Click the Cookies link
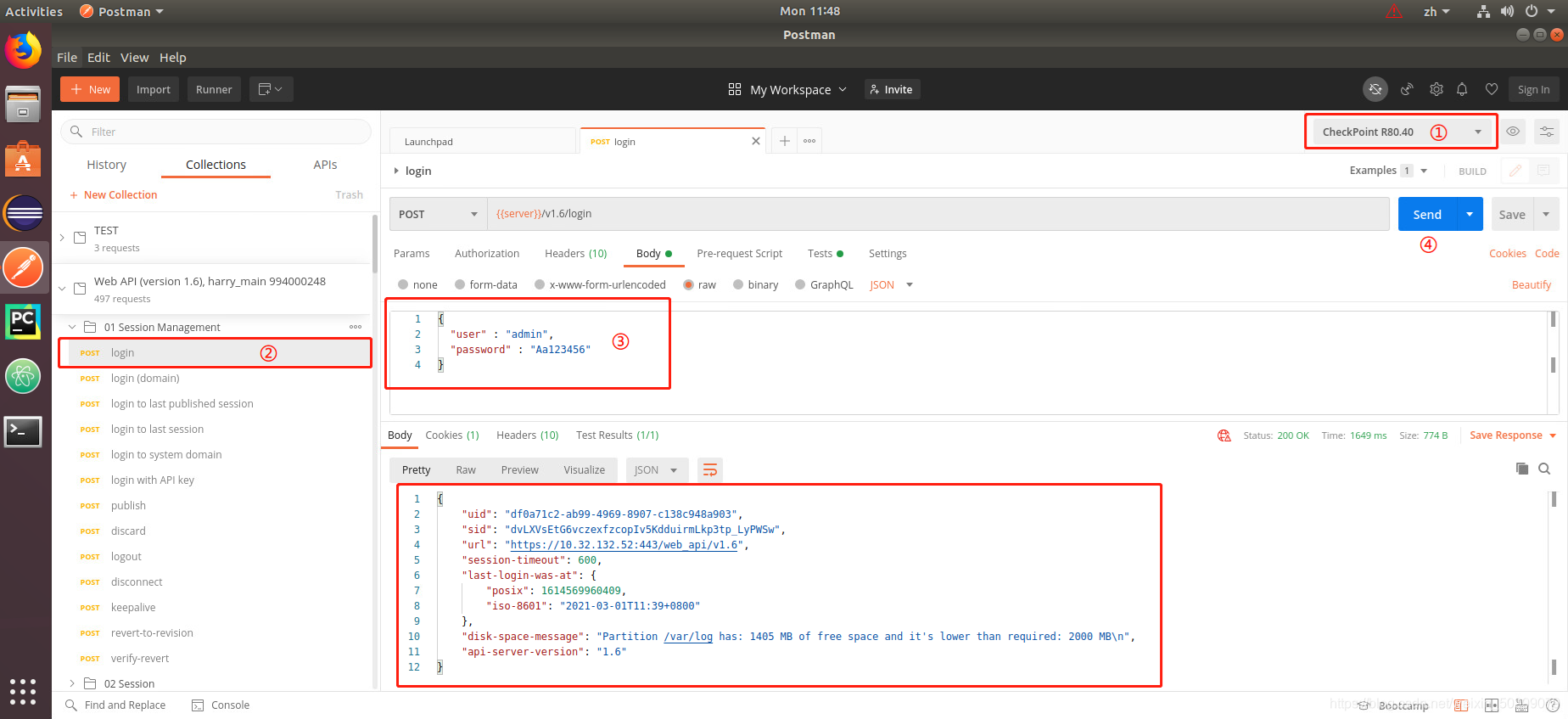1568x719 pixels. click(1508, 253)
